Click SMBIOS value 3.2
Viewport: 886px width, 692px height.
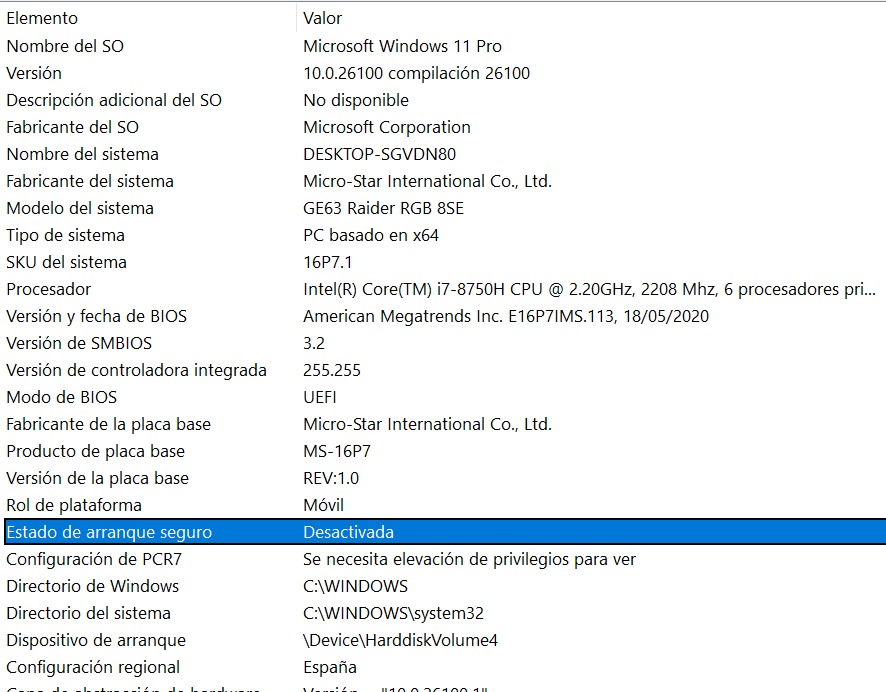[x=314, y=343]
